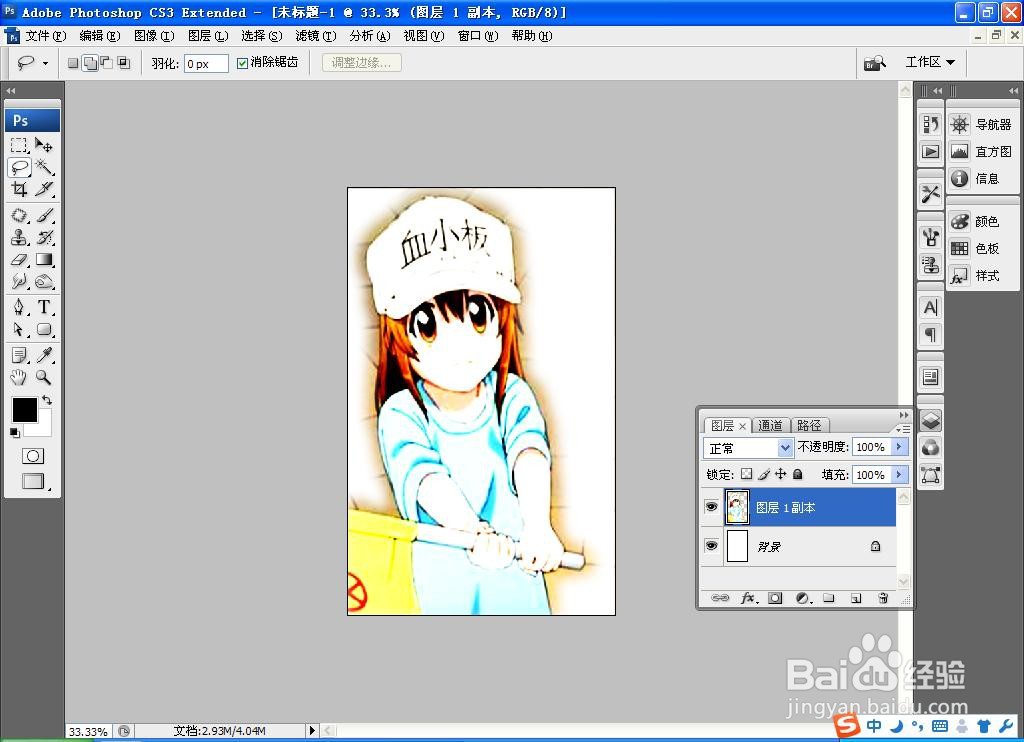Toggle lock transparent pixels

click(746, 474)
